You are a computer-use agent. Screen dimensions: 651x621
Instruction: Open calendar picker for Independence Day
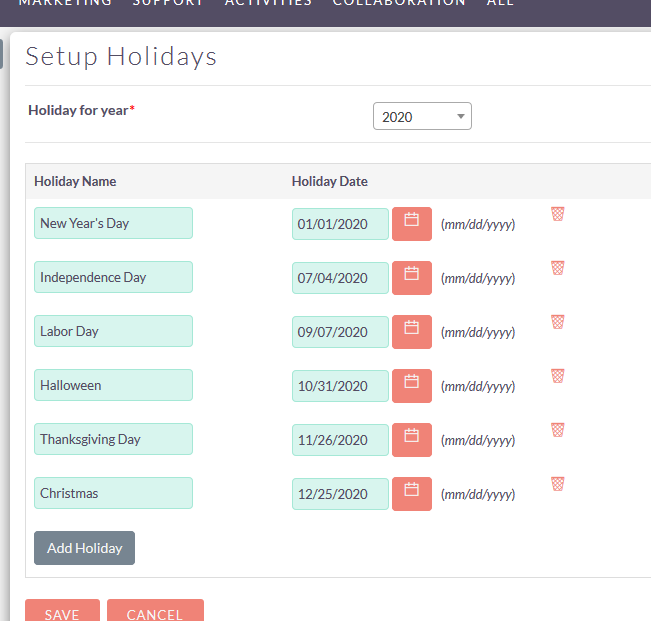pos(412,278)
